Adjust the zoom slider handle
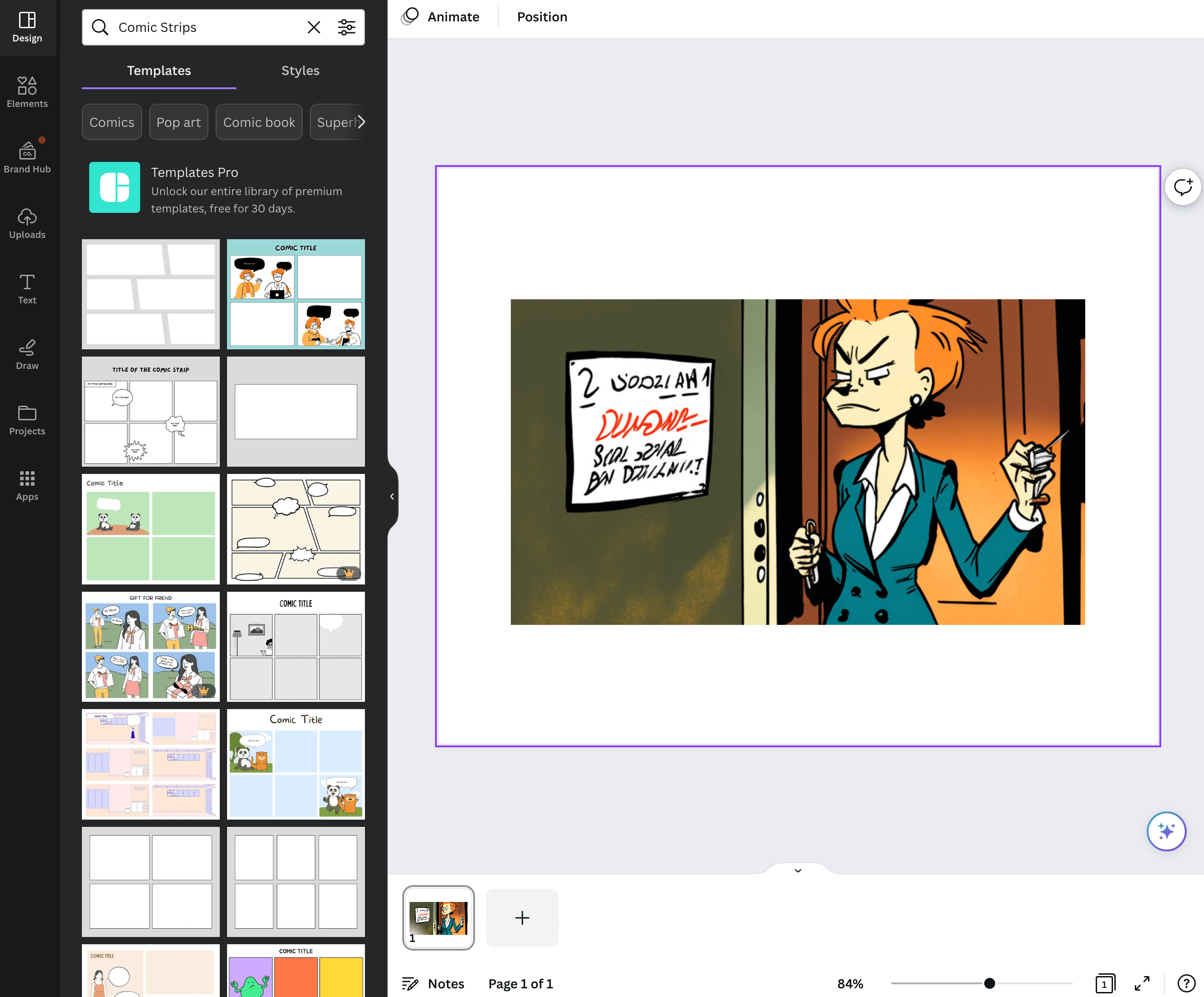Image resolution: width=1204 pixels, height=997 pixels. tap(990, 983)
